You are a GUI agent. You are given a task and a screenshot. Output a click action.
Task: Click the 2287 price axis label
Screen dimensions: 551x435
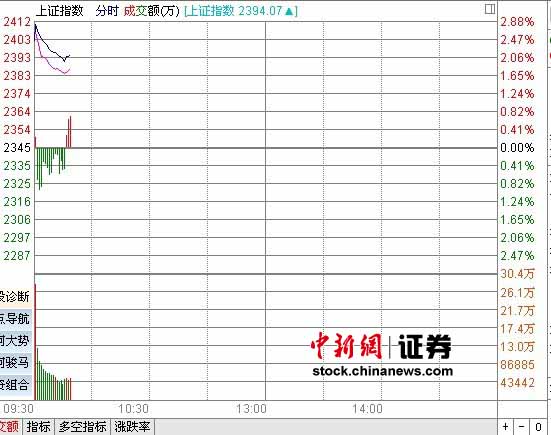pos(17,255)
